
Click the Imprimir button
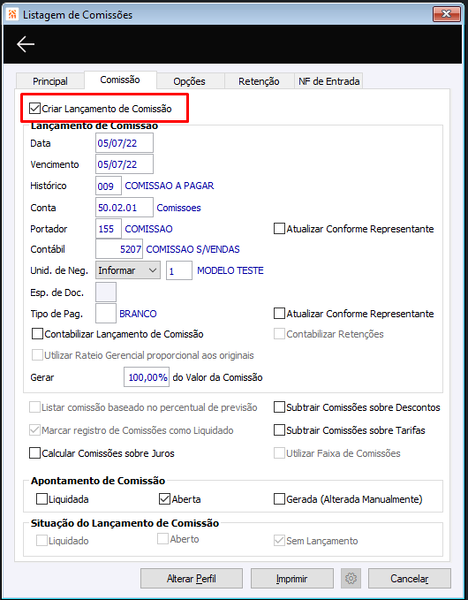coord(292,578)
